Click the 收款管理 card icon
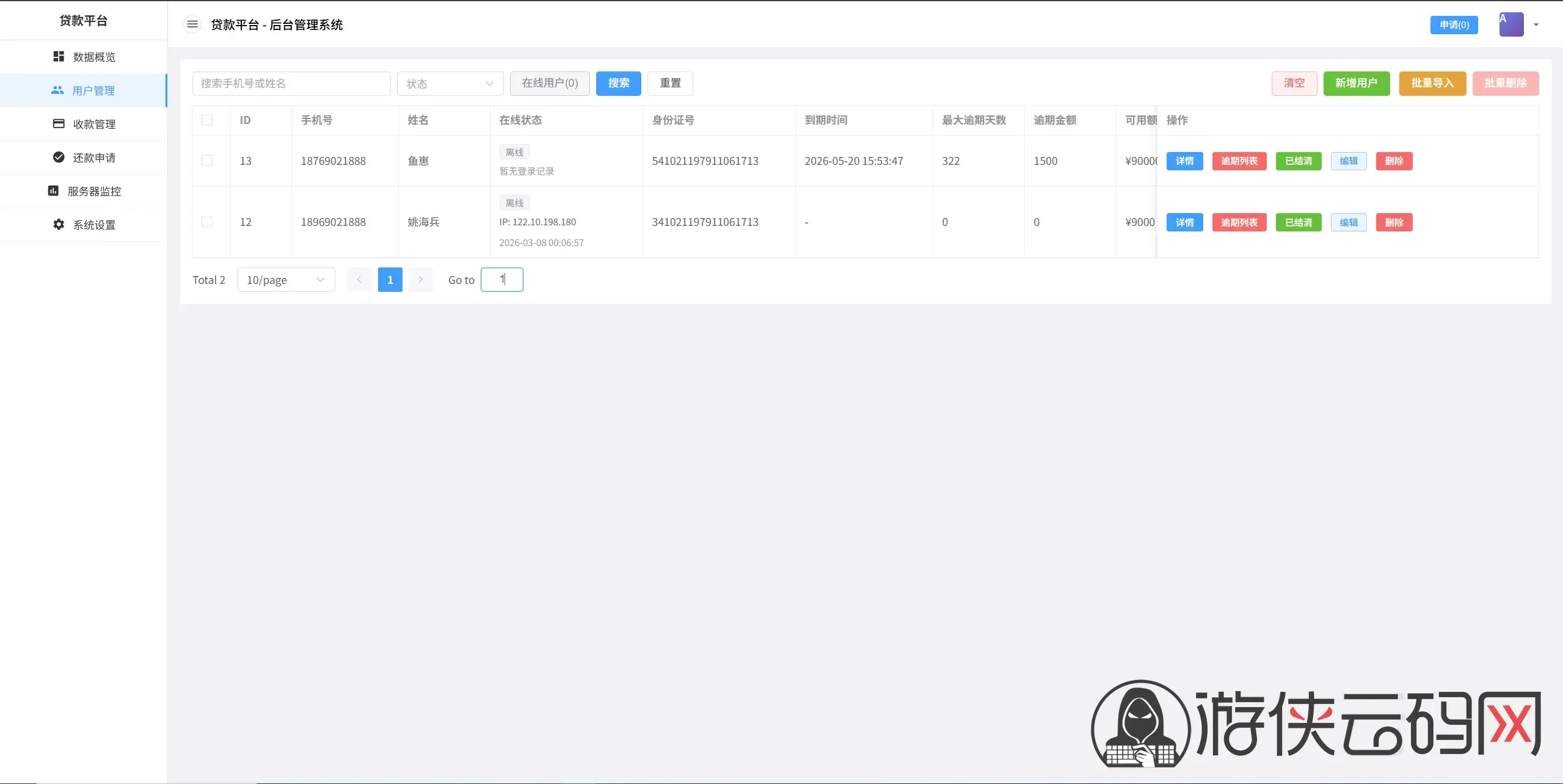Viewport: 1563px width, 784px height. pos(59,124)
